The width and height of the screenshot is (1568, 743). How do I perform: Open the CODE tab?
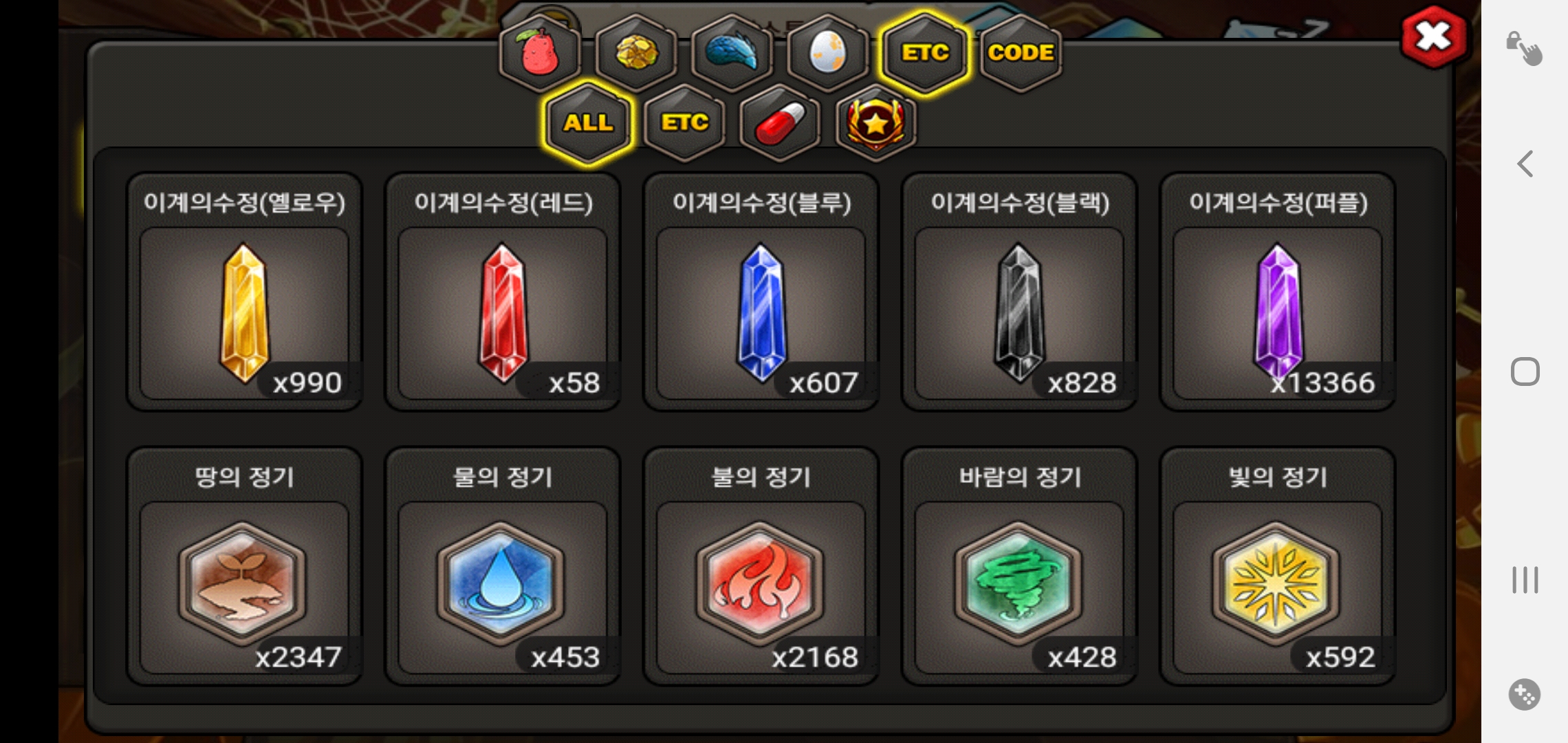coord(1021,52)
